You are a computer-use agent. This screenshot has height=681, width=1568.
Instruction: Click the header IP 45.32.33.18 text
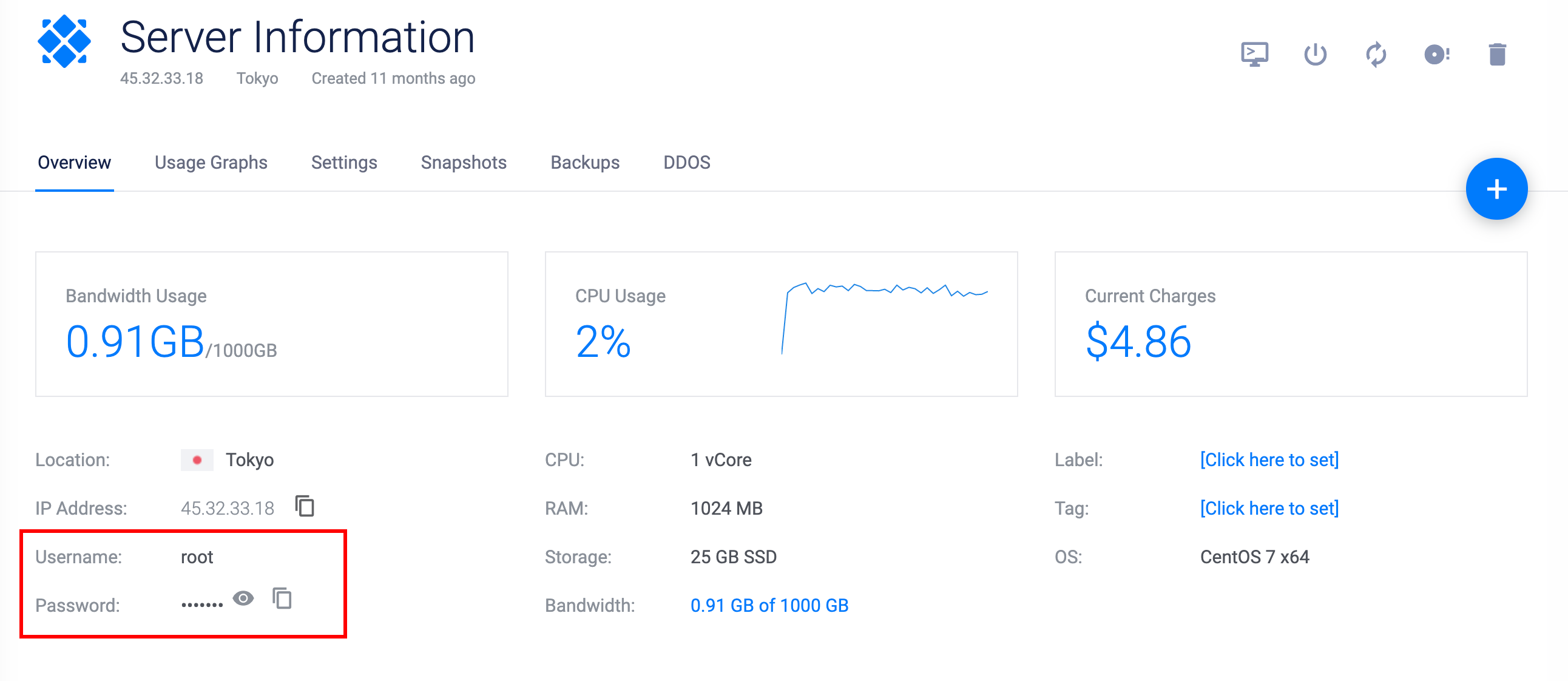click(161, 78)
